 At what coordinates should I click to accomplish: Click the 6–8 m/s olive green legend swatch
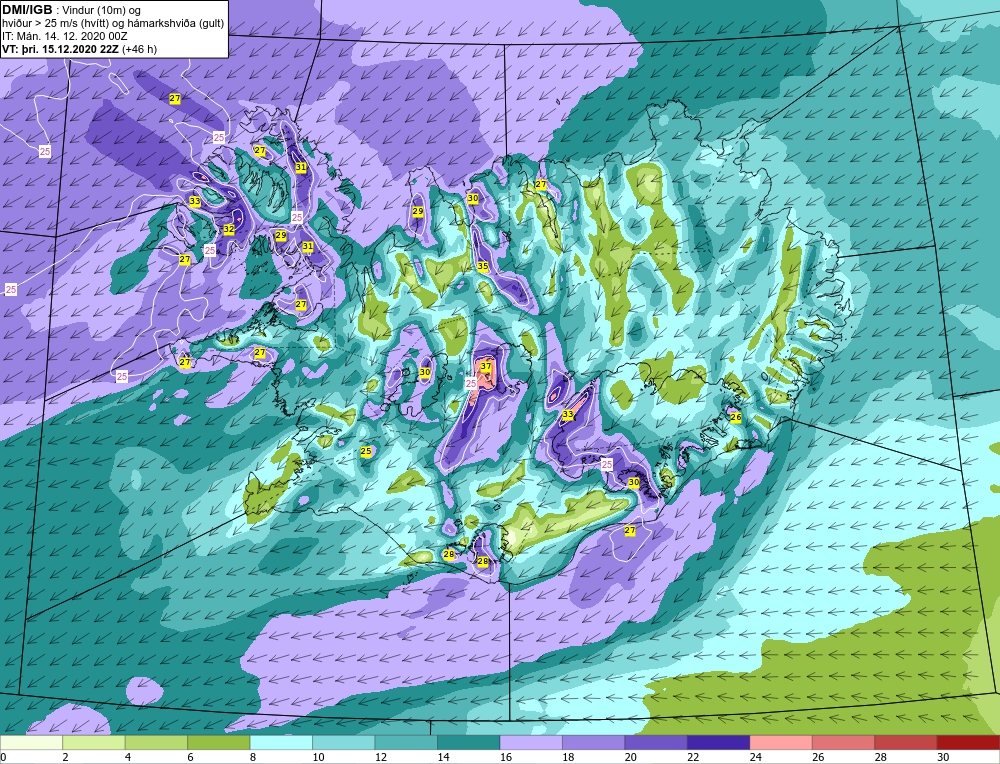click(219, 743)
